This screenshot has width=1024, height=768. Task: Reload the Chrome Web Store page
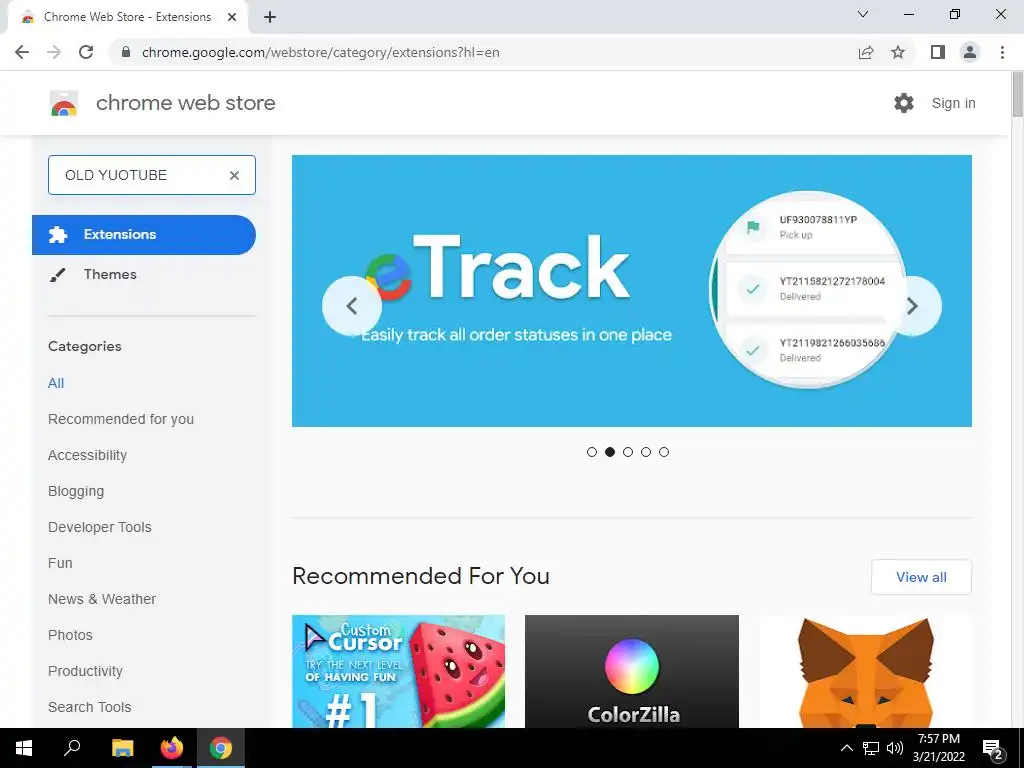[86, 52]
